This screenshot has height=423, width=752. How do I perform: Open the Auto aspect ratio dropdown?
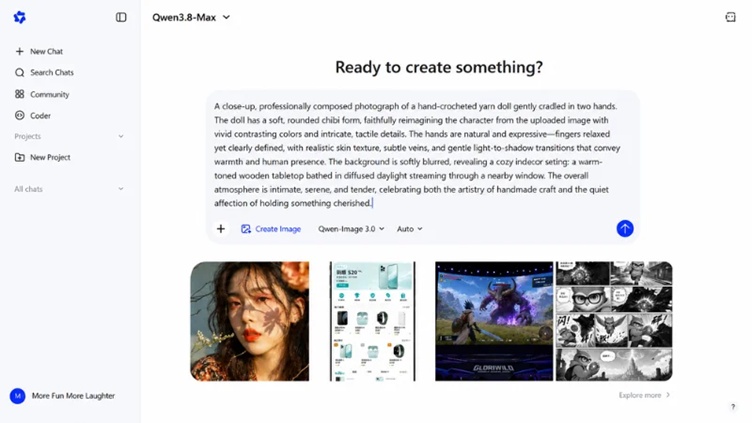410,229
